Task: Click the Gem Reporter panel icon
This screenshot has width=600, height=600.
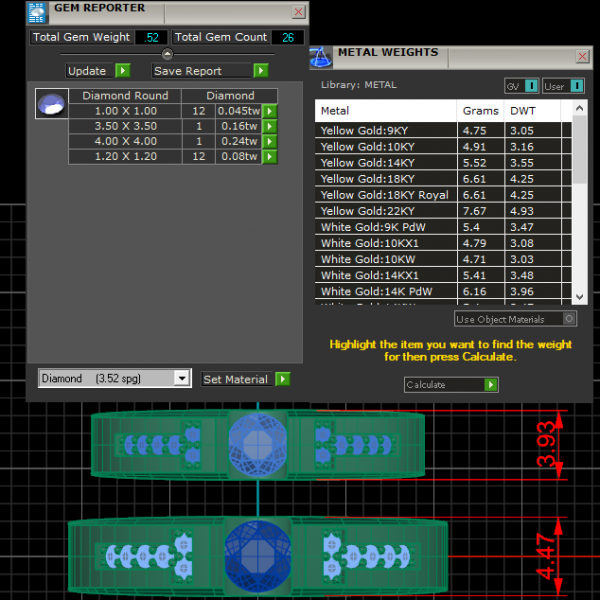Action: coord(37,12)
